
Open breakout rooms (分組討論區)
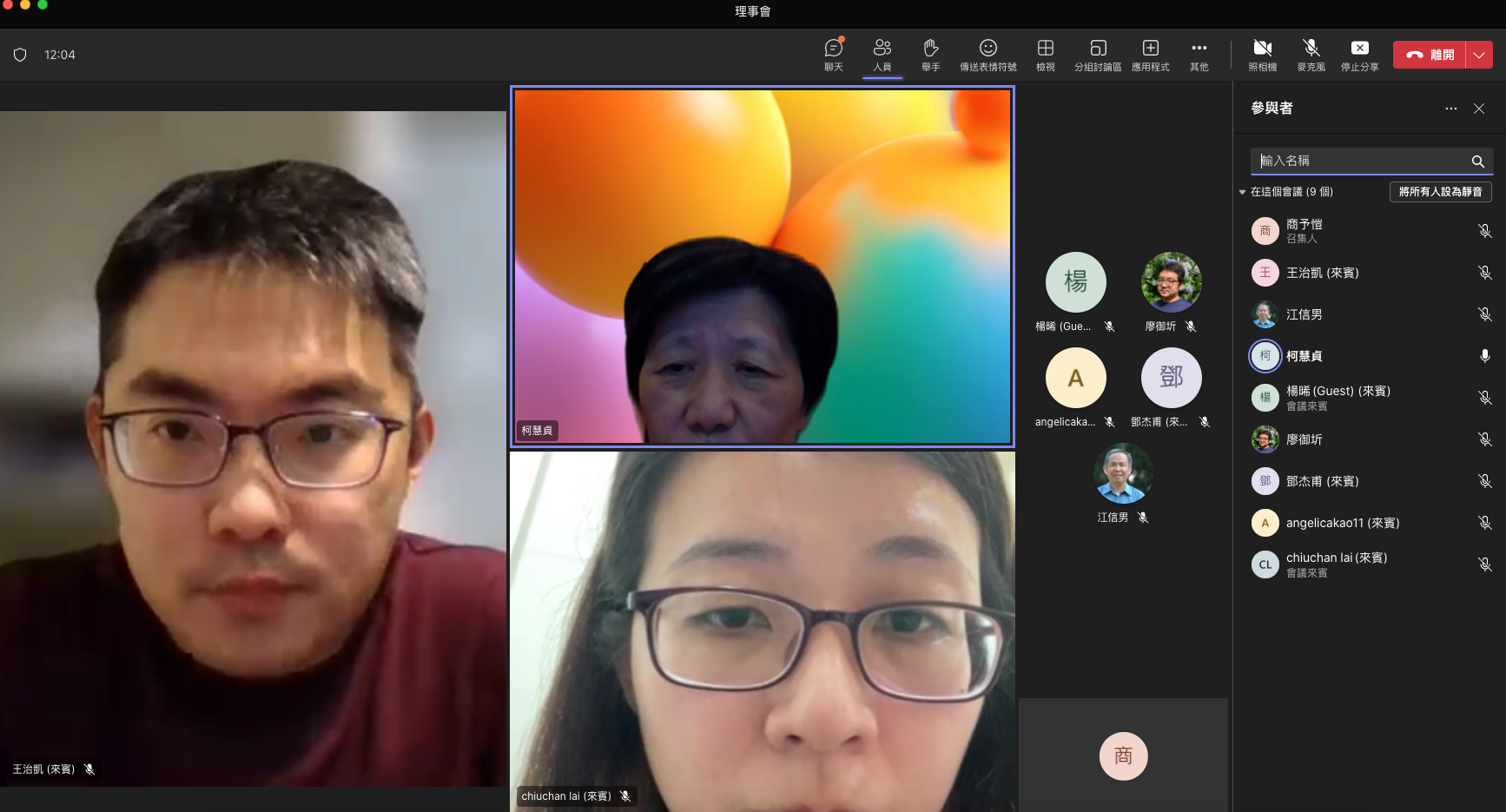tap(1098, 55)
